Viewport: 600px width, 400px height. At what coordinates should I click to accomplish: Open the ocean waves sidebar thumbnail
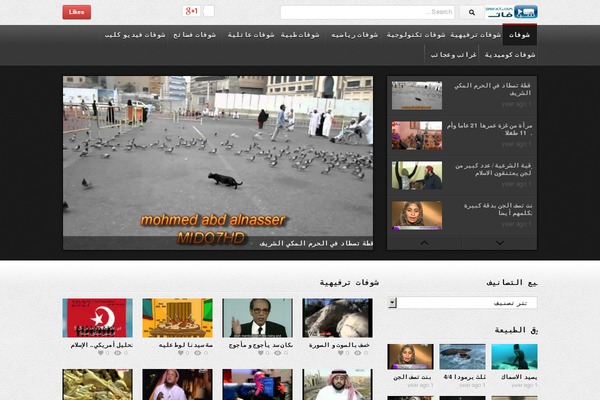[x=462, y=357]
